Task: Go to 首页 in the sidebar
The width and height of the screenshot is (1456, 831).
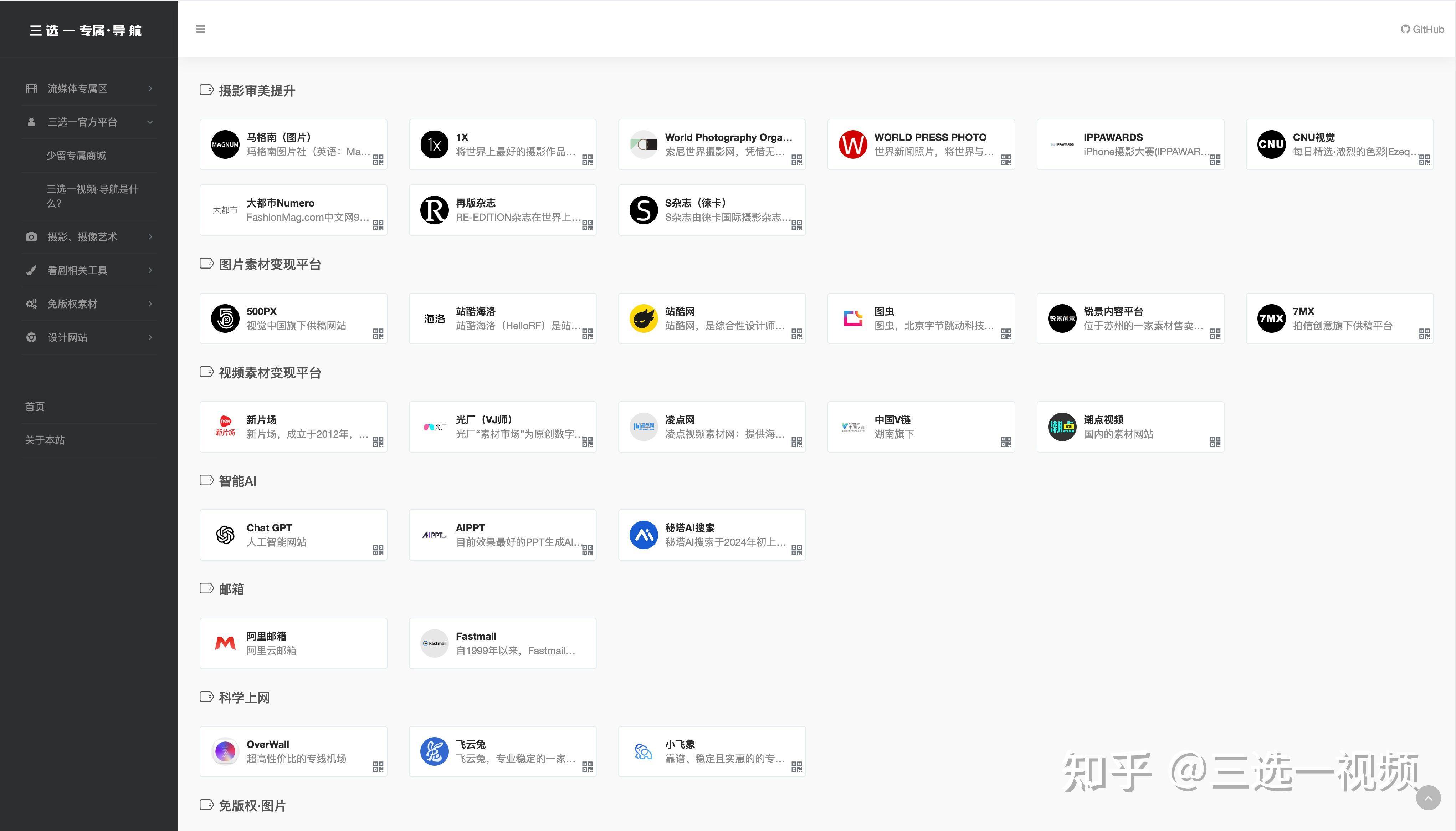Action: click(35, 407)
